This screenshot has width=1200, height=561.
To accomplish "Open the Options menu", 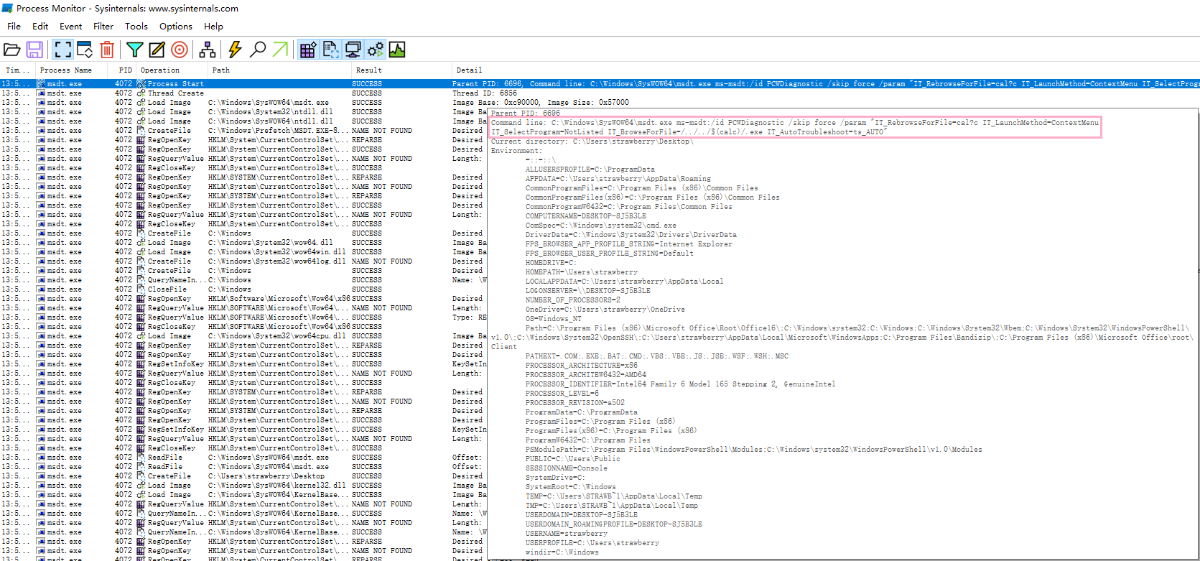I will click(x=176, y=26).
